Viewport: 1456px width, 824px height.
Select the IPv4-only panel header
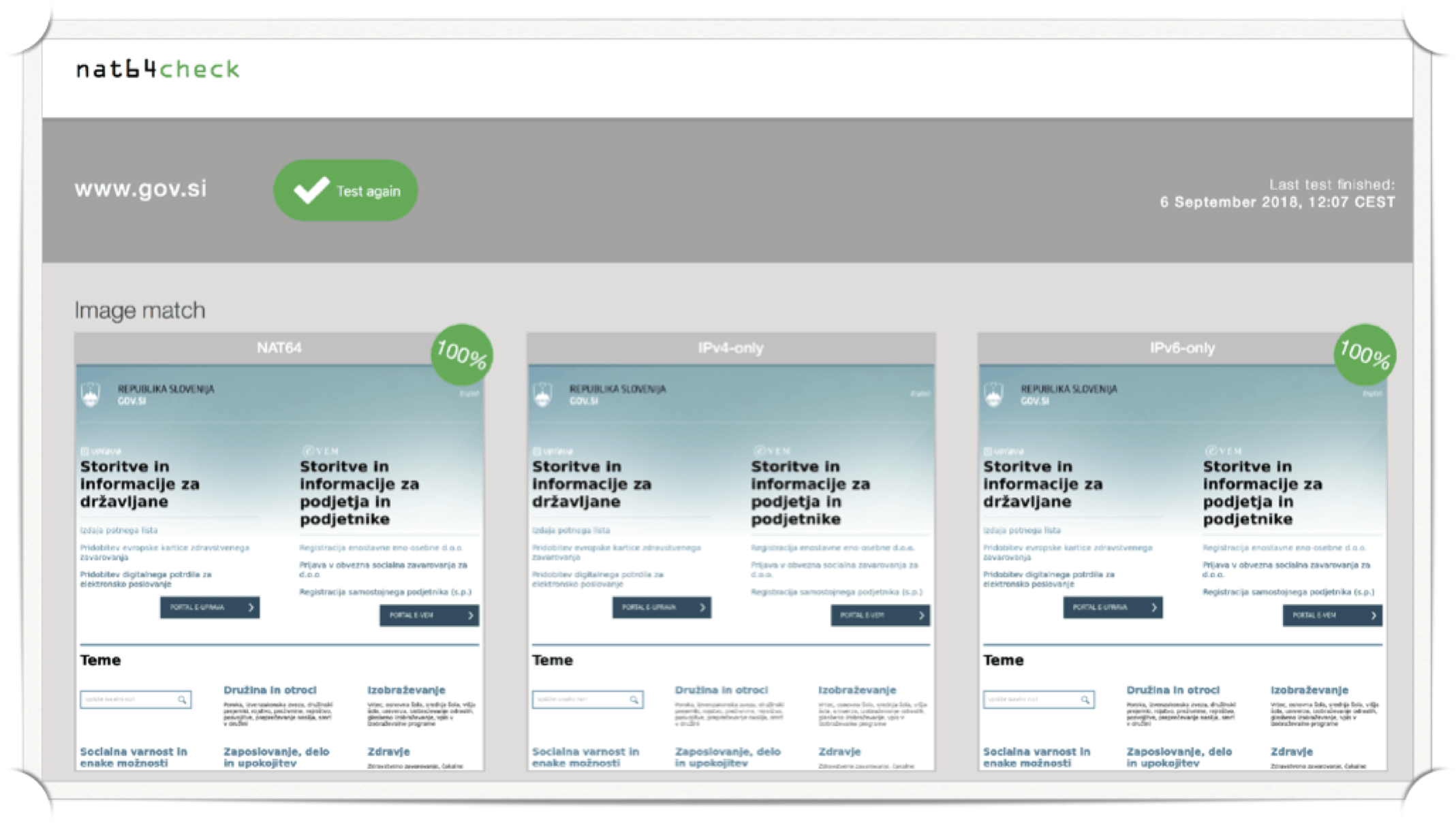click(x=730, y=348)
